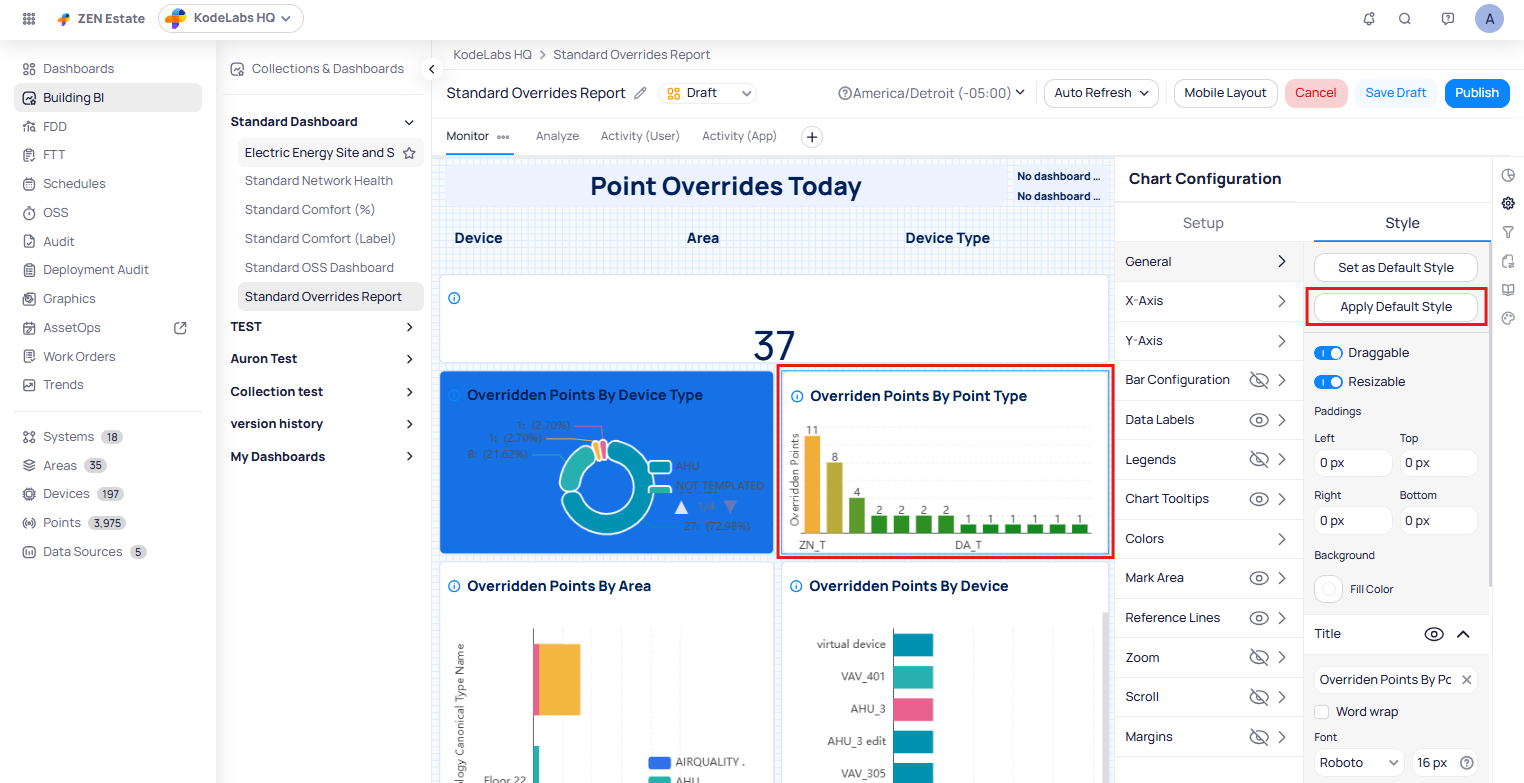
Task: Enable the Word wrap checkbox
Action: click(x=1322, y=712)
